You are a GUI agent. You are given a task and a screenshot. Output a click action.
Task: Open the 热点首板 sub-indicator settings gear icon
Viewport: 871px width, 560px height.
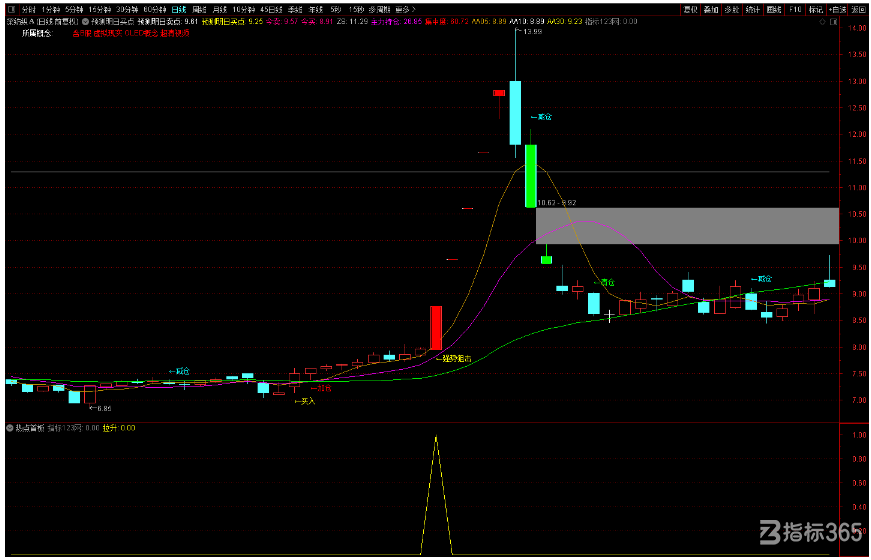9,428
